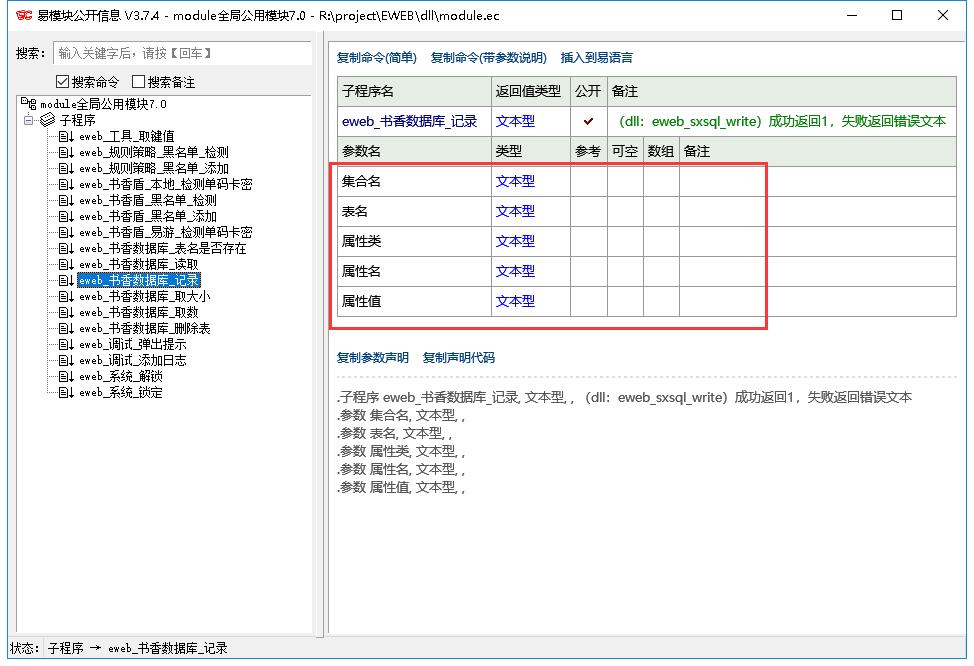Viewport: 974px width, 666px height.
Task: Click the icon beside eweb_书香盾_黑名单_检测
Action: [x=66, y=200]
